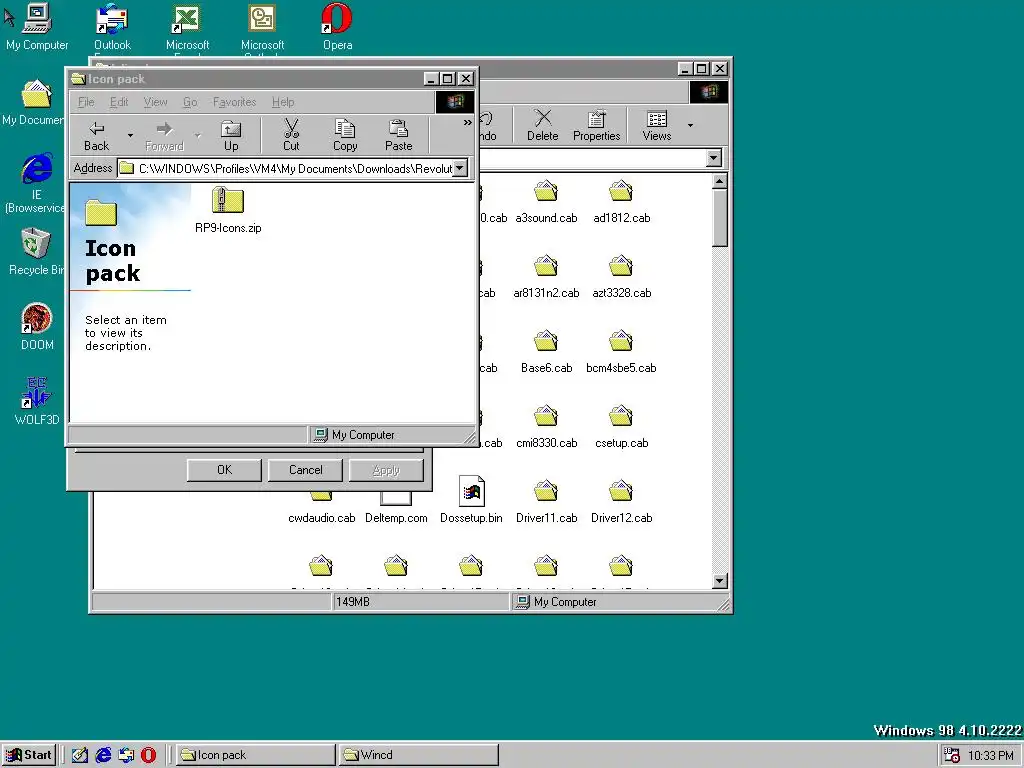Select the azt3328.cab file
1024x768 pixels.
621,278
